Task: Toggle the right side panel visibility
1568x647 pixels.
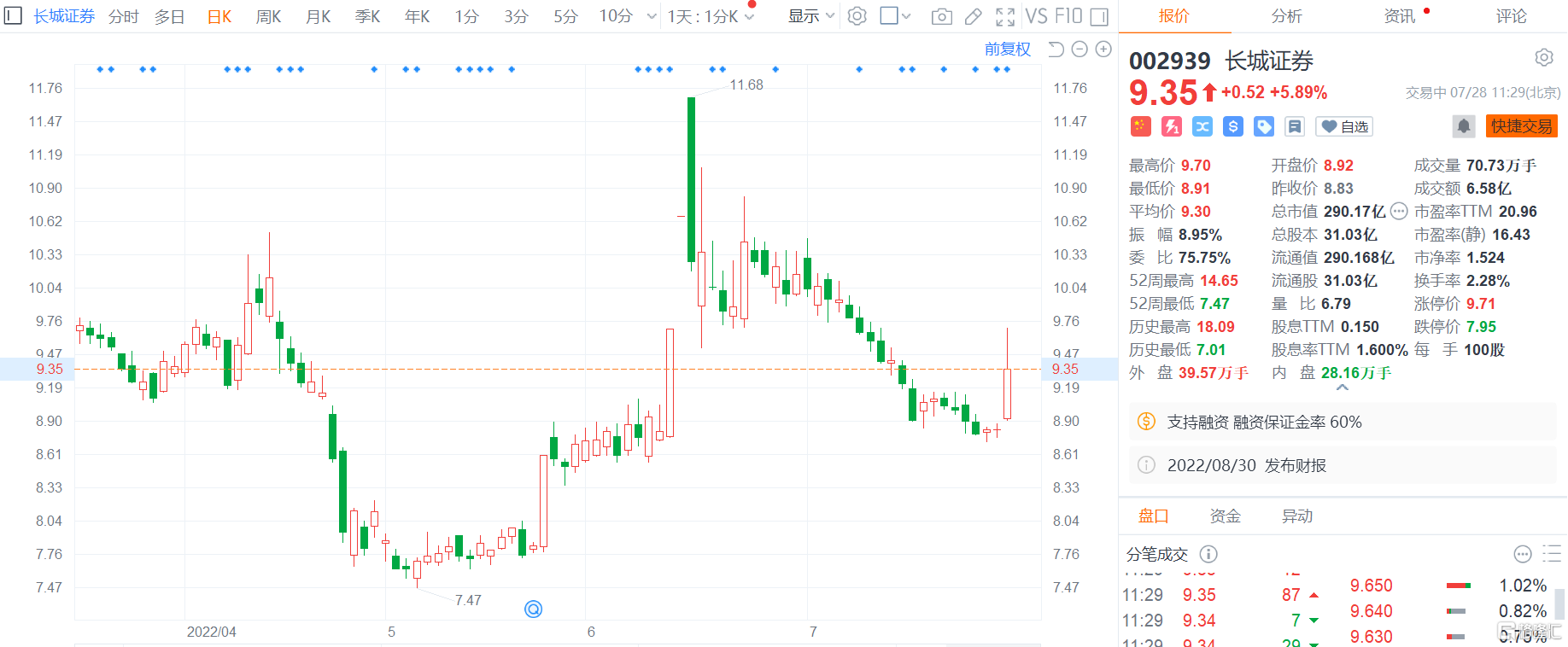Action: point(1100,16)
